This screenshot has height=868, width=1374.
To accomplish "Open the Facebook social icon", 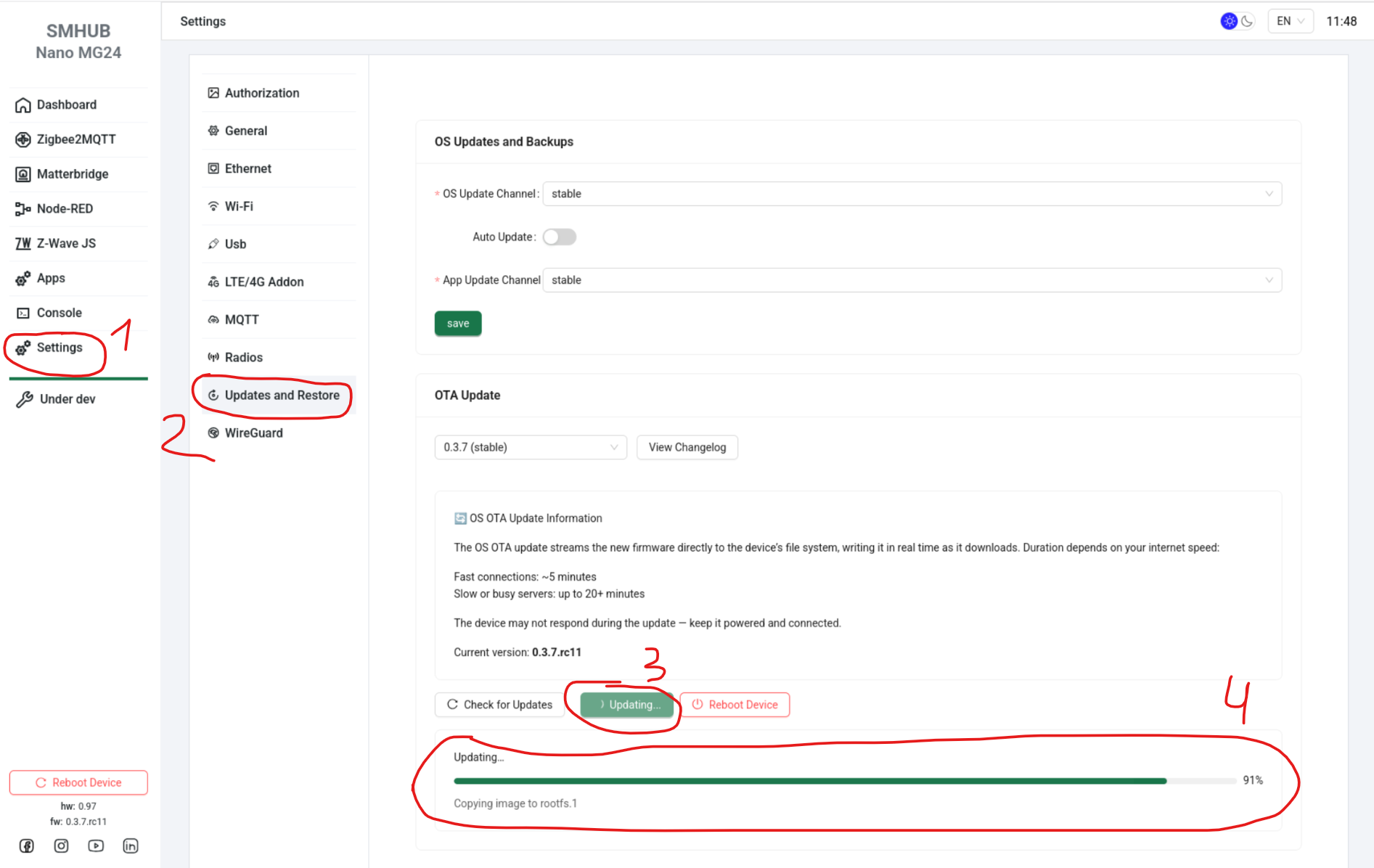I will click(27, 846).
